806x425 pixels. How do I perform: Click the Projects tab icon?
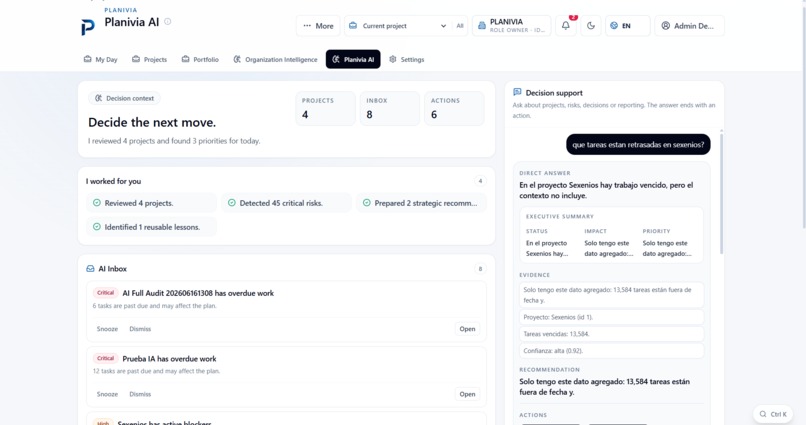click(x=136, y=59)
